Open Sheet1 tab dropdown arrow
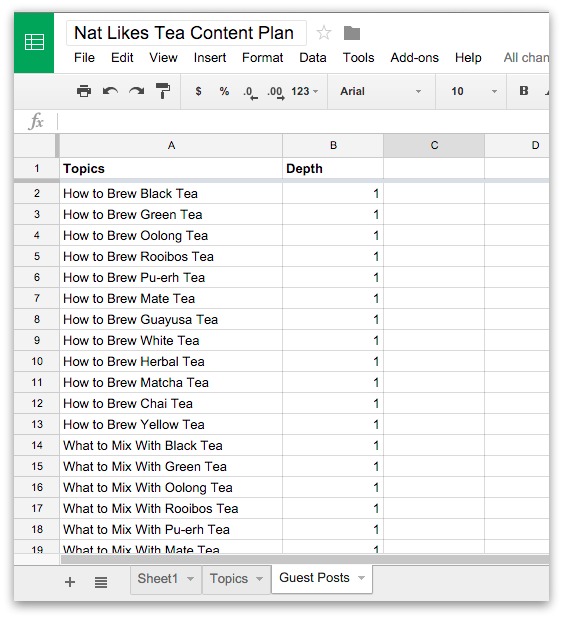Viewport: 563px width, 619px height. coord(190,579)
